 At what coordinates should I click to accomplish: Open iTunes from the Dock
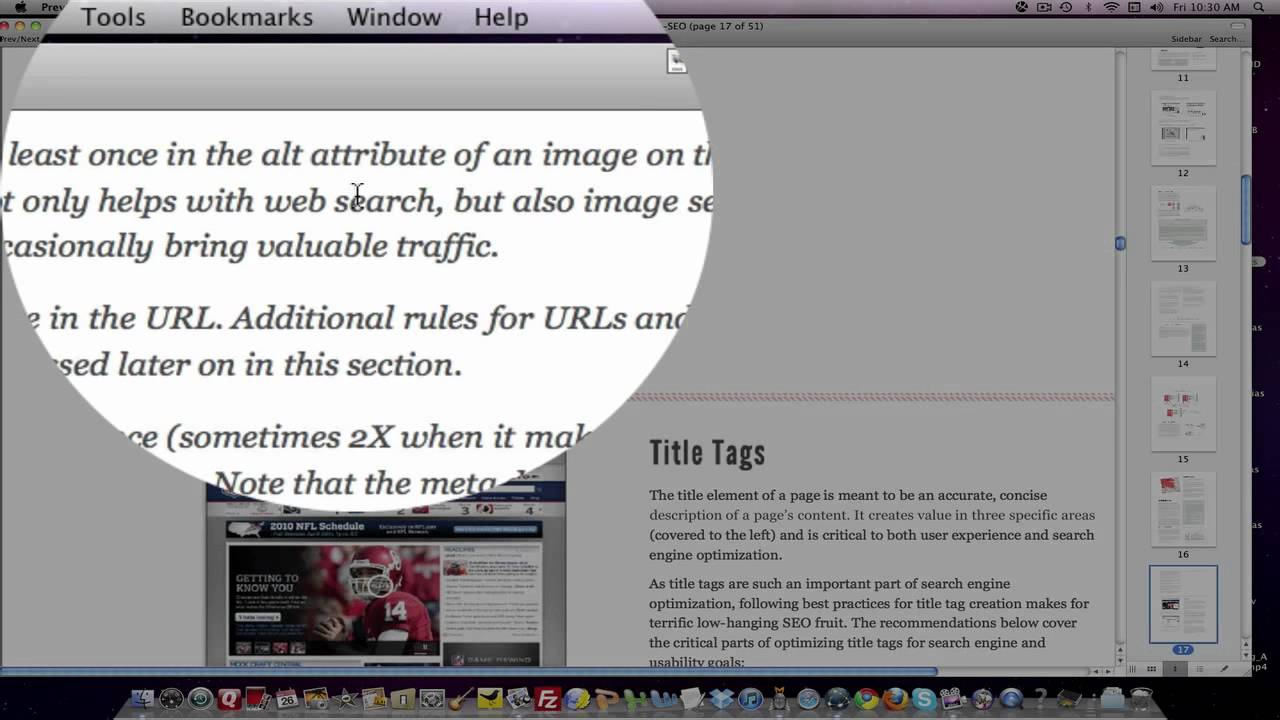pos(751,699)
